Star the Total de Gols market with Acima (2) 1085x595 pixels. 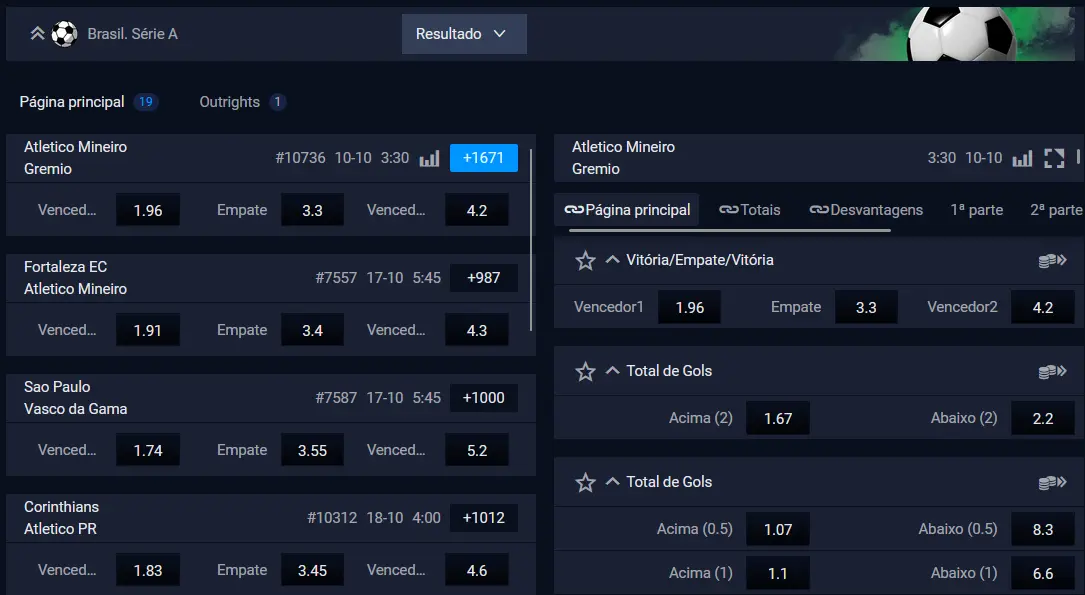[585, 372]
